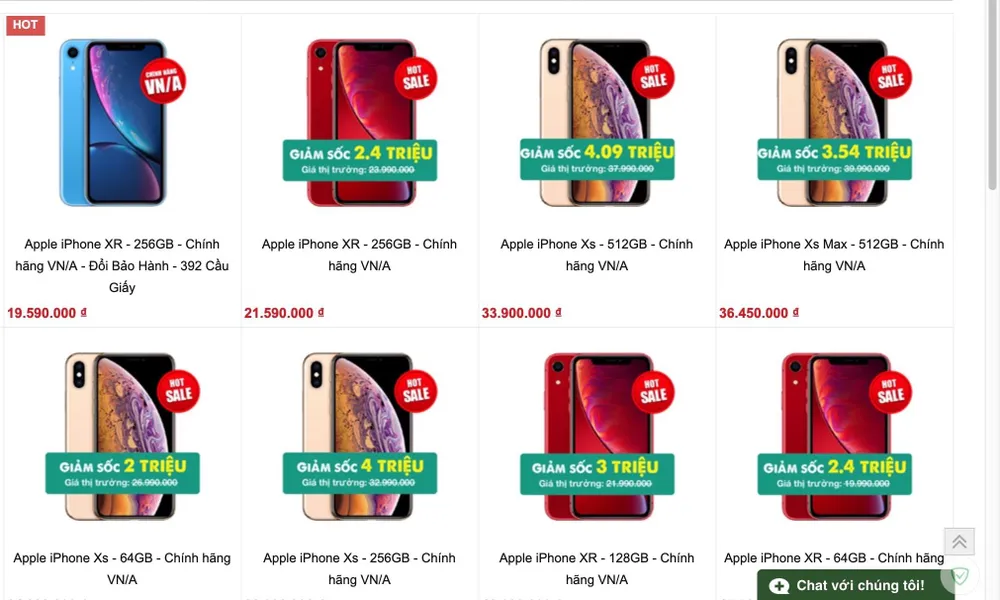Screen dimensions: 1000x600
Task: Open 'Apple iPhone Xs - 512GB' title link
Action: [x=596, y=255]
